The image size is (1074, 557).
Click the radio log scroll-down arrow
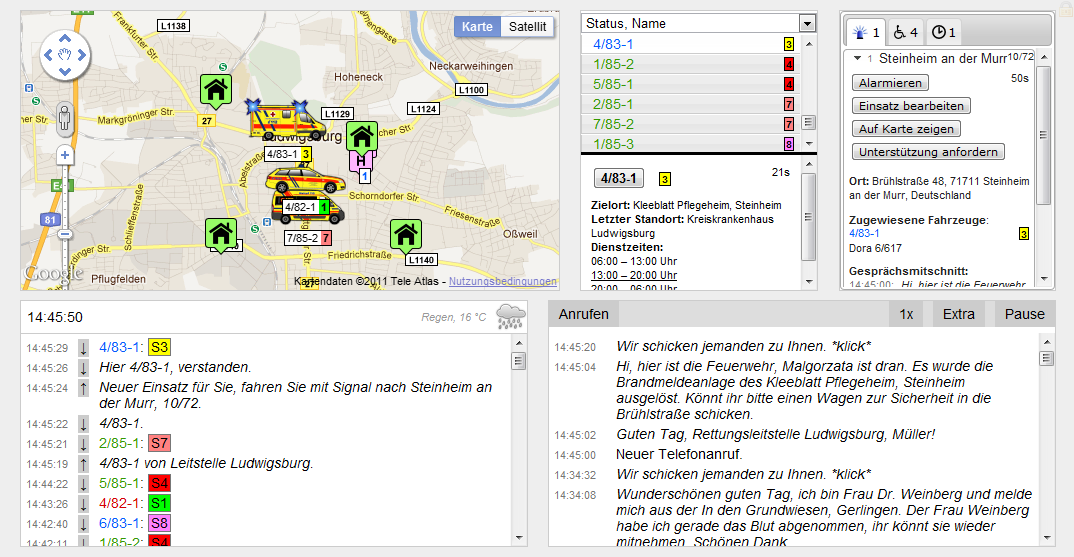click(x=519, y=538)
